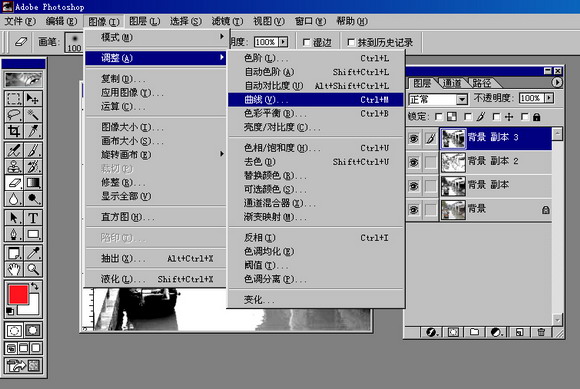580x389 pixels.
Task: Open 文件 menu
Action: 20,21
